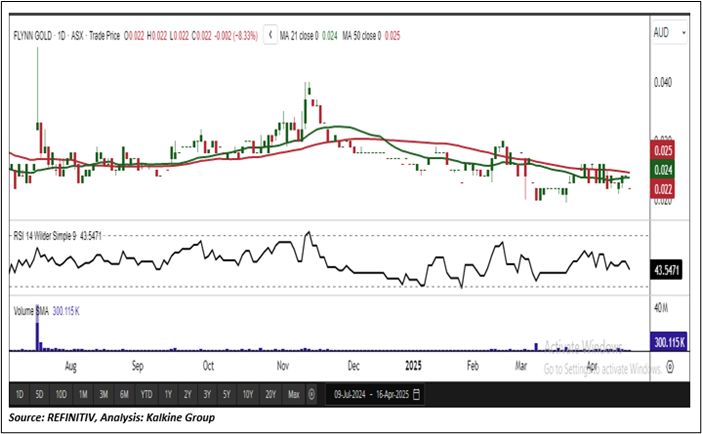Choose the YTD range option

coord(148,393)
